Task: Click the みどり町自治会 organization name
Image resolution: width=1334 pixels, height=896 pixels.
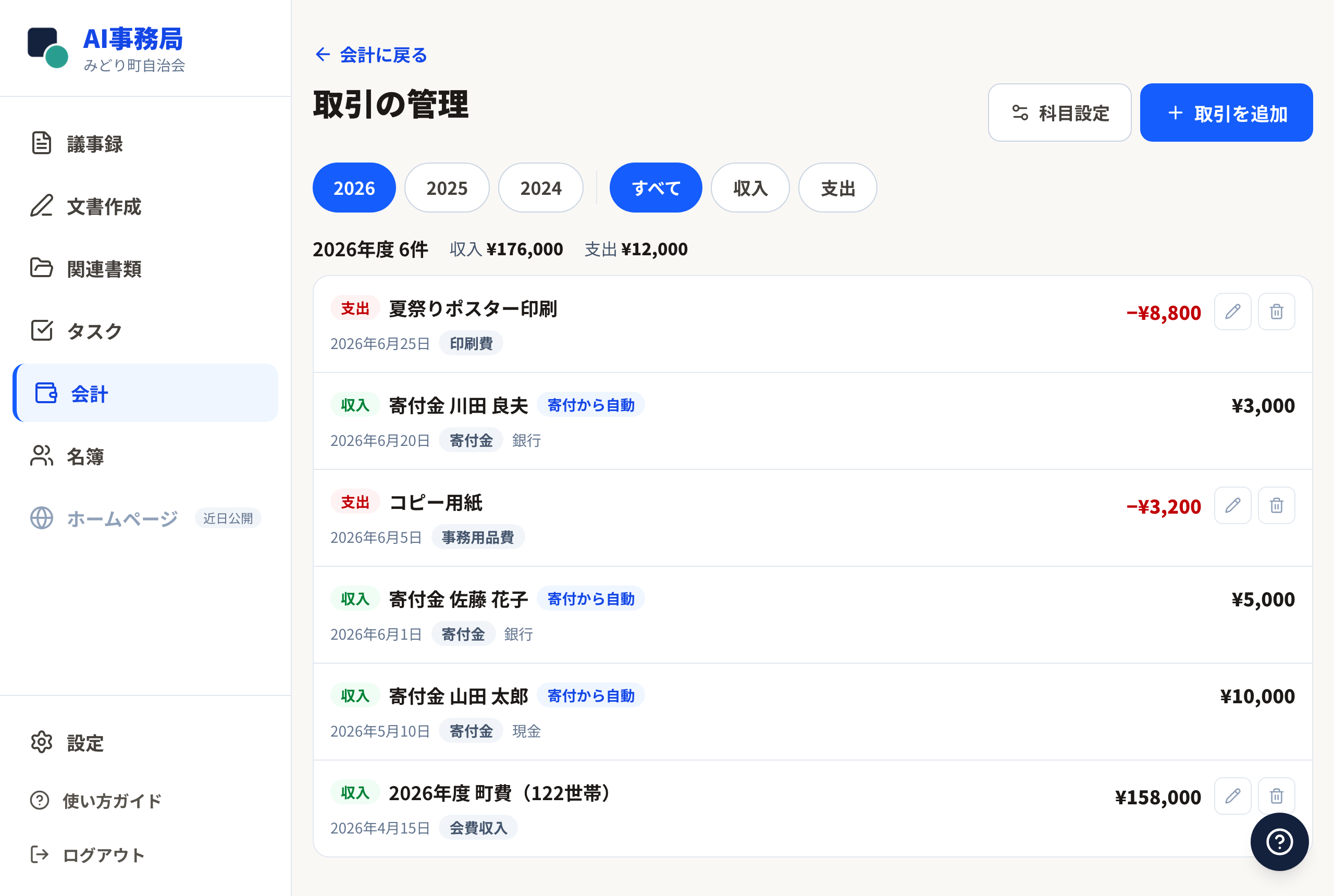Action: coord(134,65)
